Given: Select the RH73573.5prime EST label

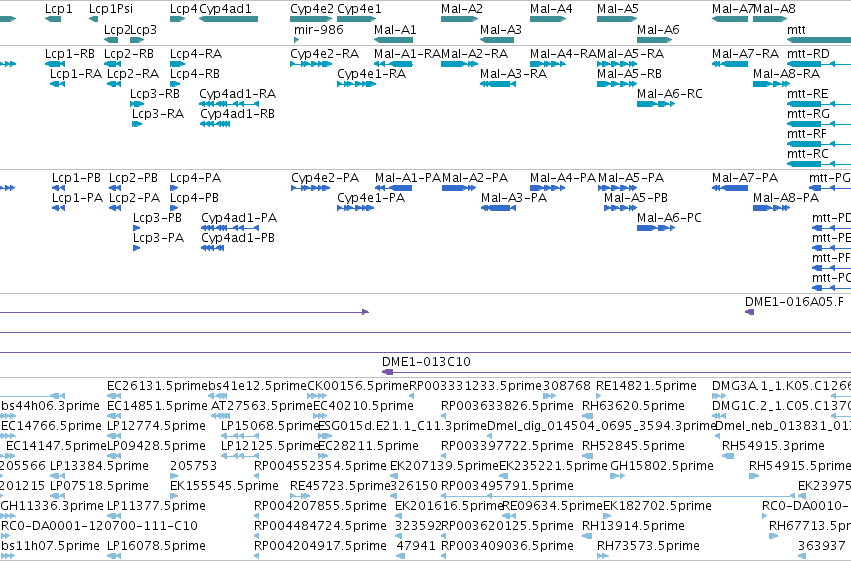Looking at the screenshot, I should tap(649, 545).
